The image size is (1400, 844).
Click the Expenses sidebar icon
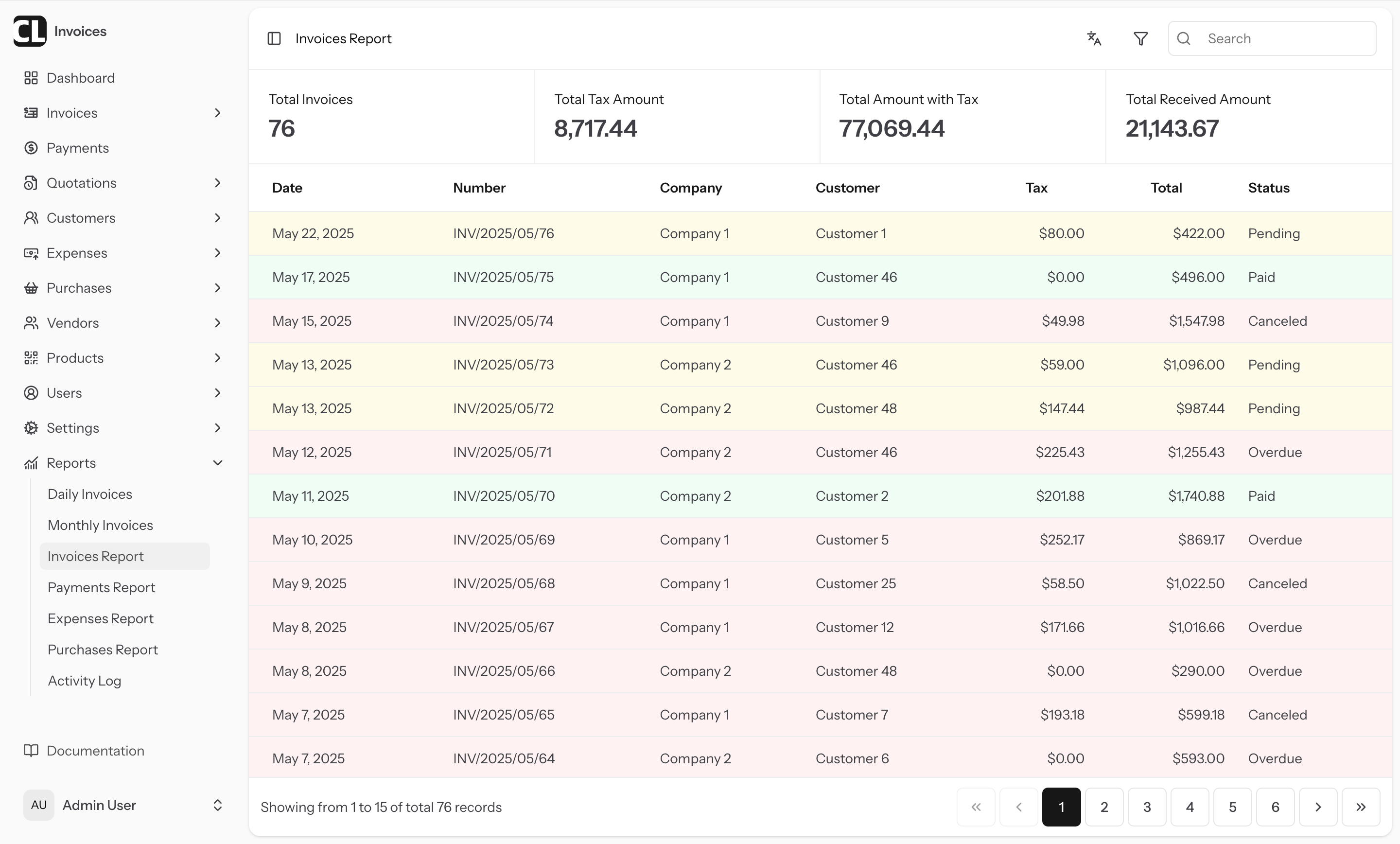[x=31, y=253]
